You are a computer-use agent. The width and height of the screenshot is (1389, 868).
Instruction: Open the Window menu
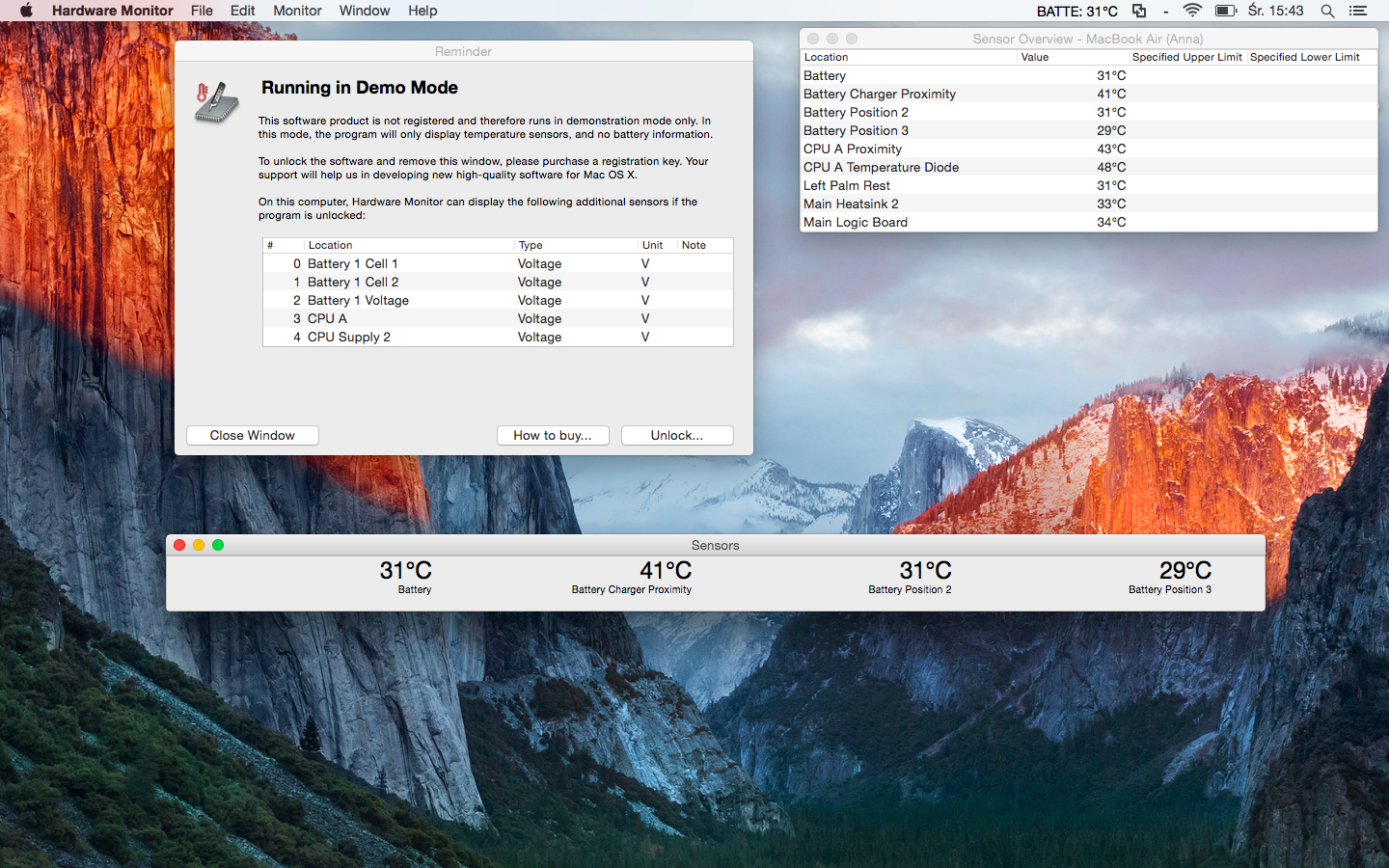click(x=364, y=11)
